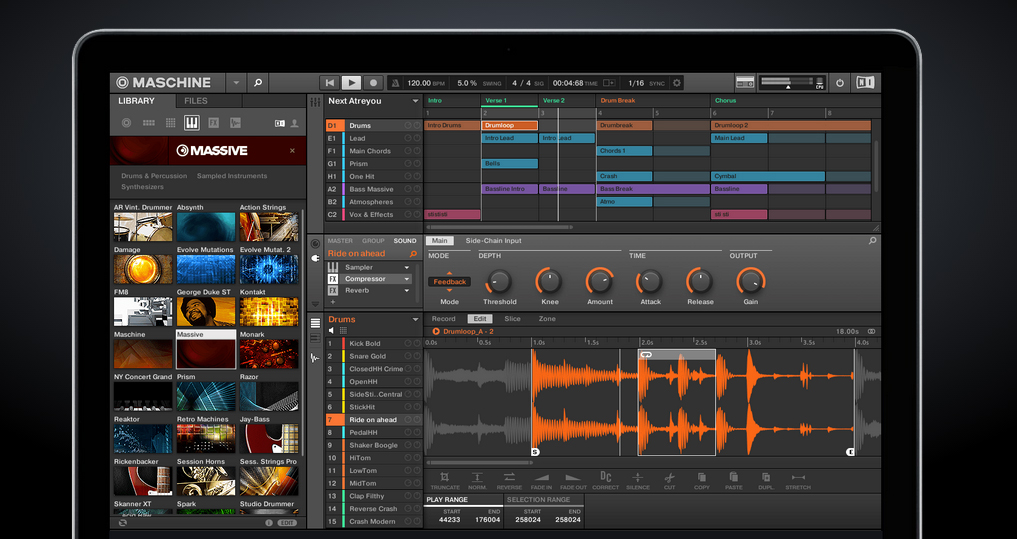Select the Instruments keyboard browser icon
The image size is (1017, 539).
(x=191, y=123)
